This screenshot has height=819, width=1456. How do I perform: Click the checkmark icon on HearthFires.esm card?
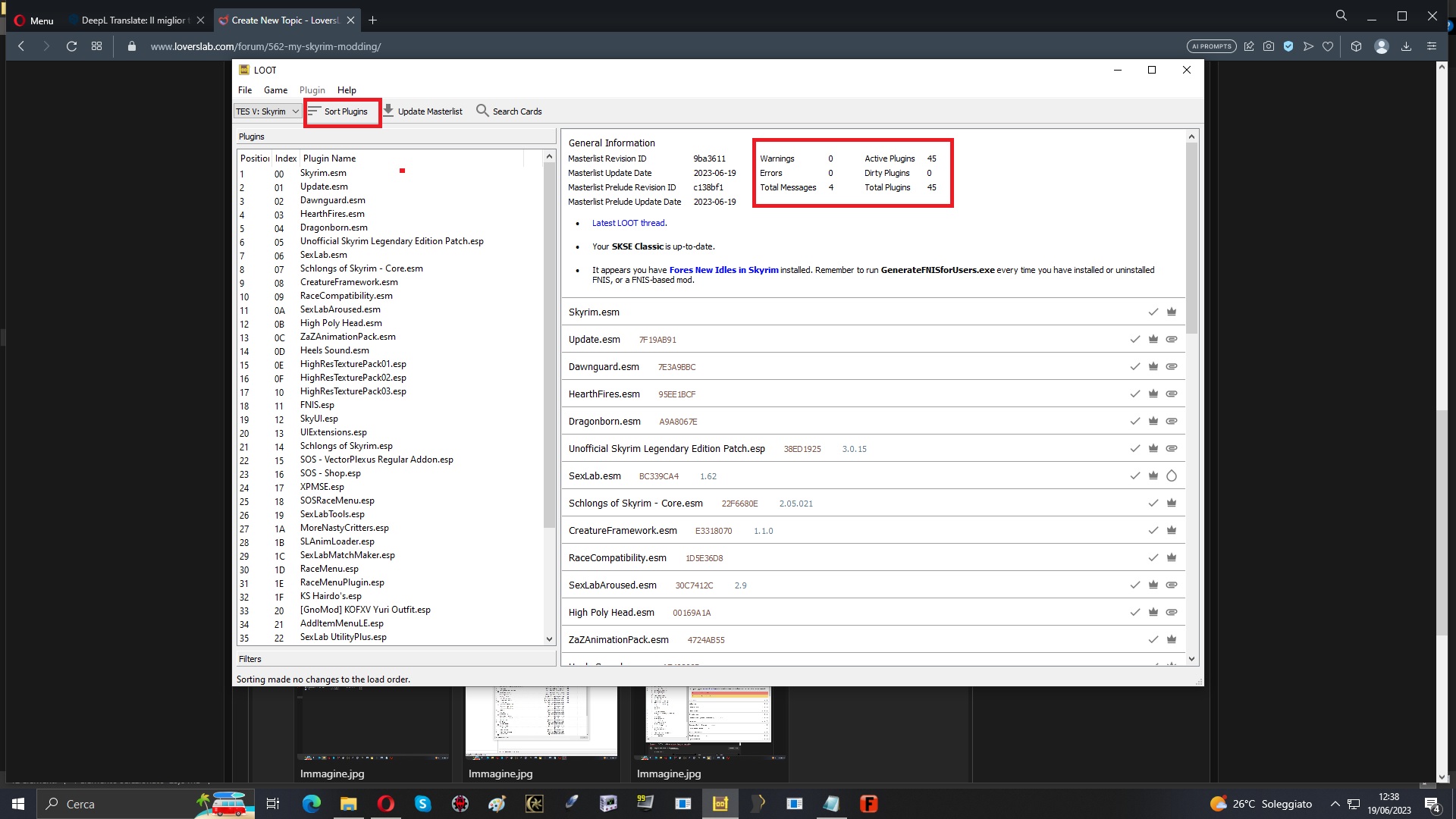tap(1134, 394)
